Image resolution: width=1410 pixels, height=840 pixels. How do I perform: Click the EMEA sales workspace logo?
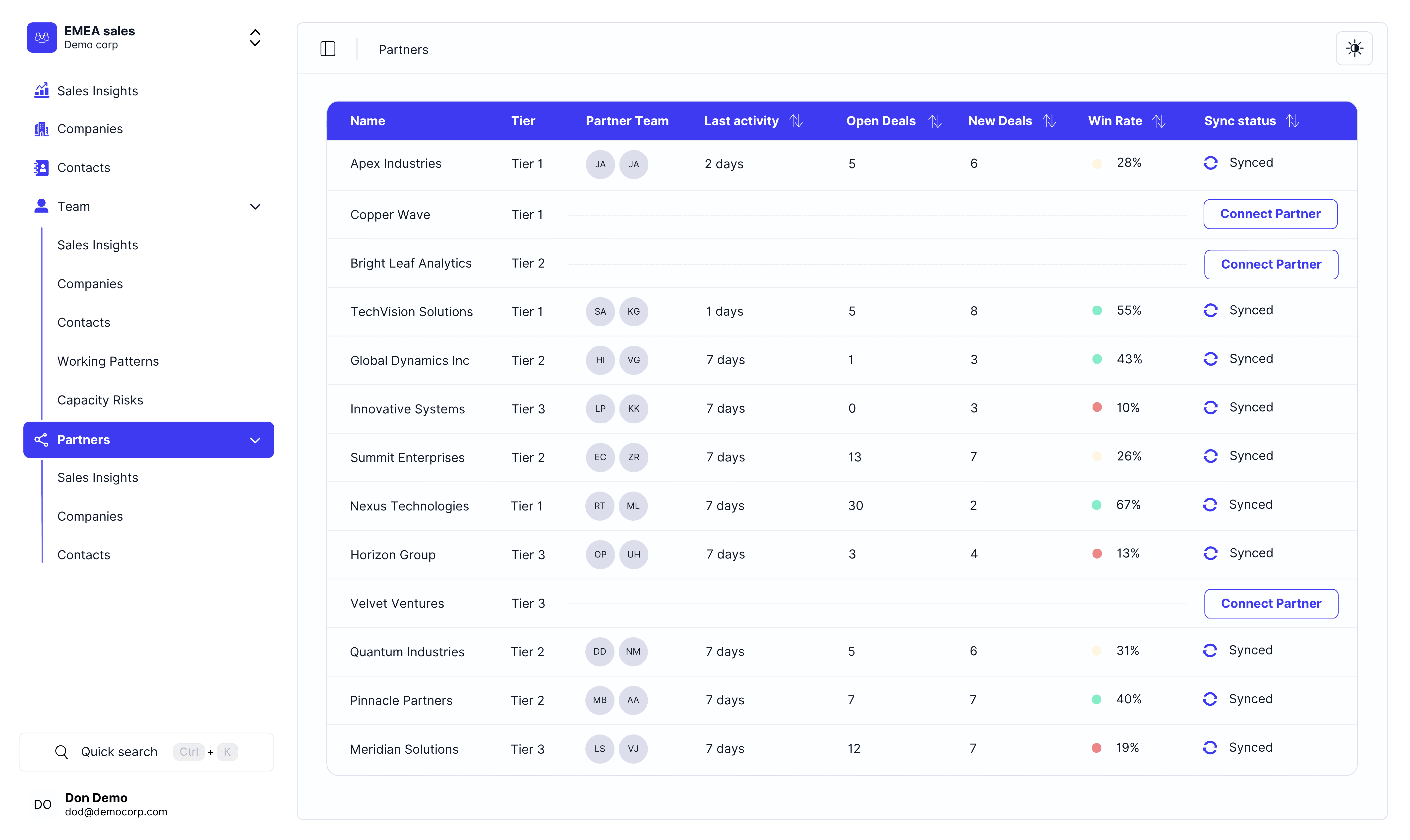pos(42,37)
